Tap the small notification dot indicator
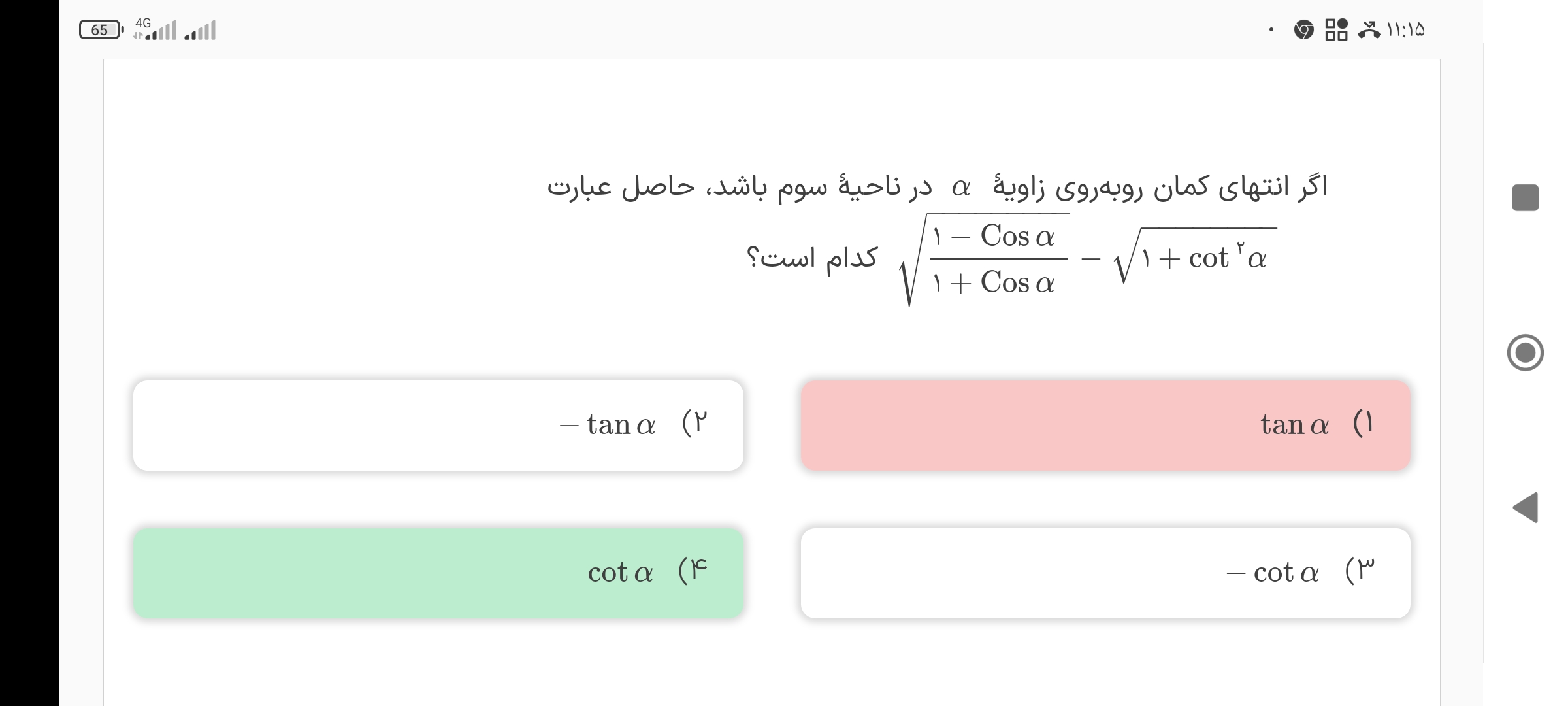Screen dimensions: 1568x706 1271,30
